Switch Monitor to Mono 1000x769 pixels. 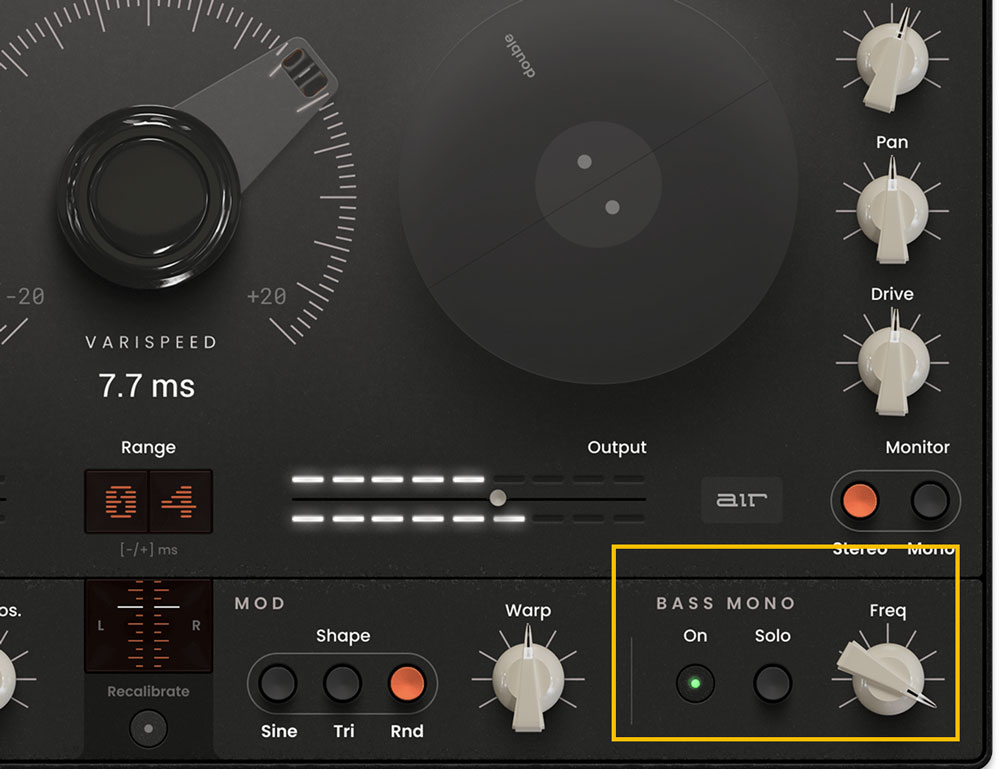[x=930, y=500]
